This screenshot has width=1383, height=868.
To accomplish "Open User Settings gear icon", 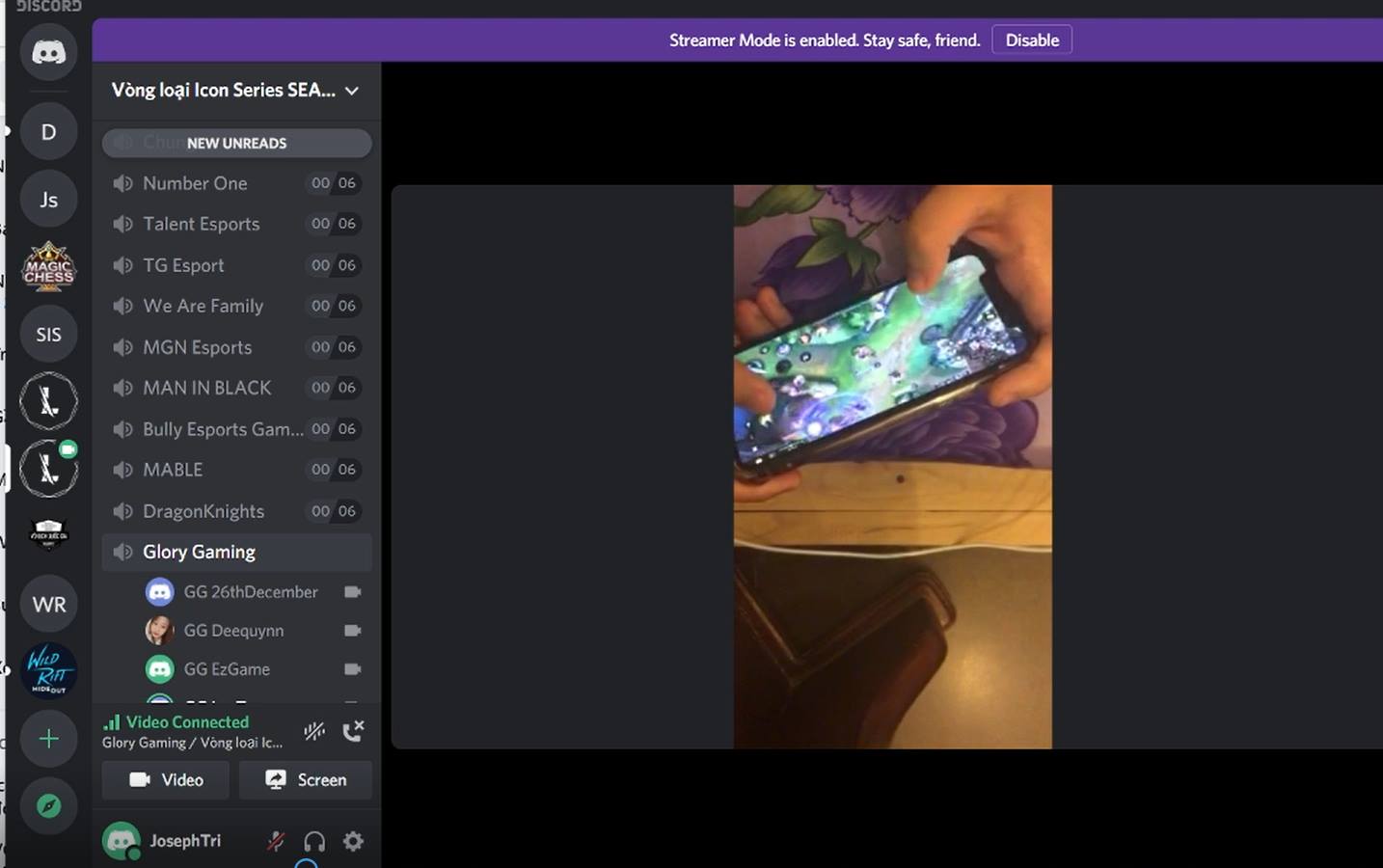I will [x=353, y=841].
